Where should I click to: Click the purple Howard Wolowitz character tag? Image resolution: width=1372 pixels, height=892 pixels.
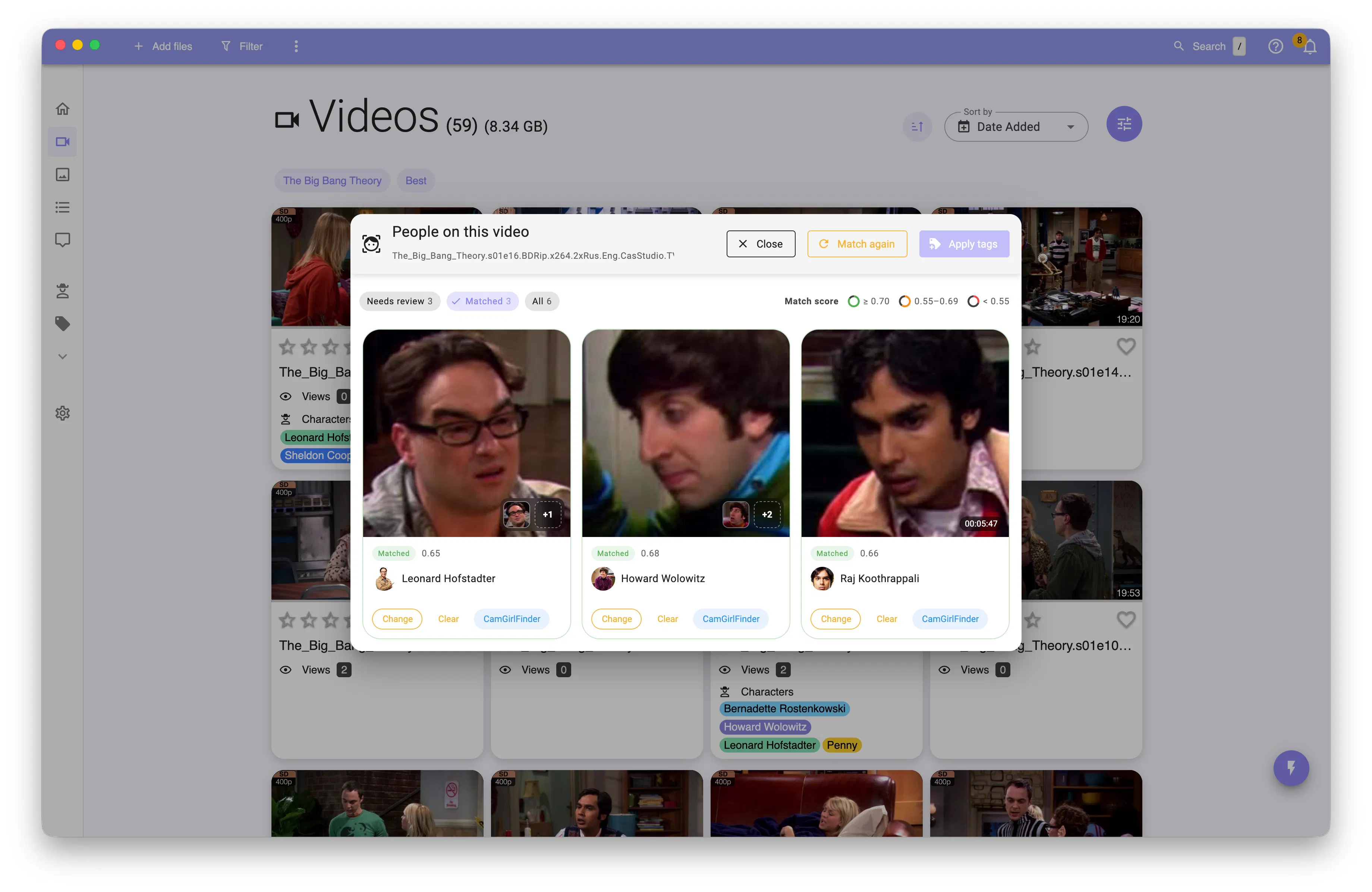point(764,727)
